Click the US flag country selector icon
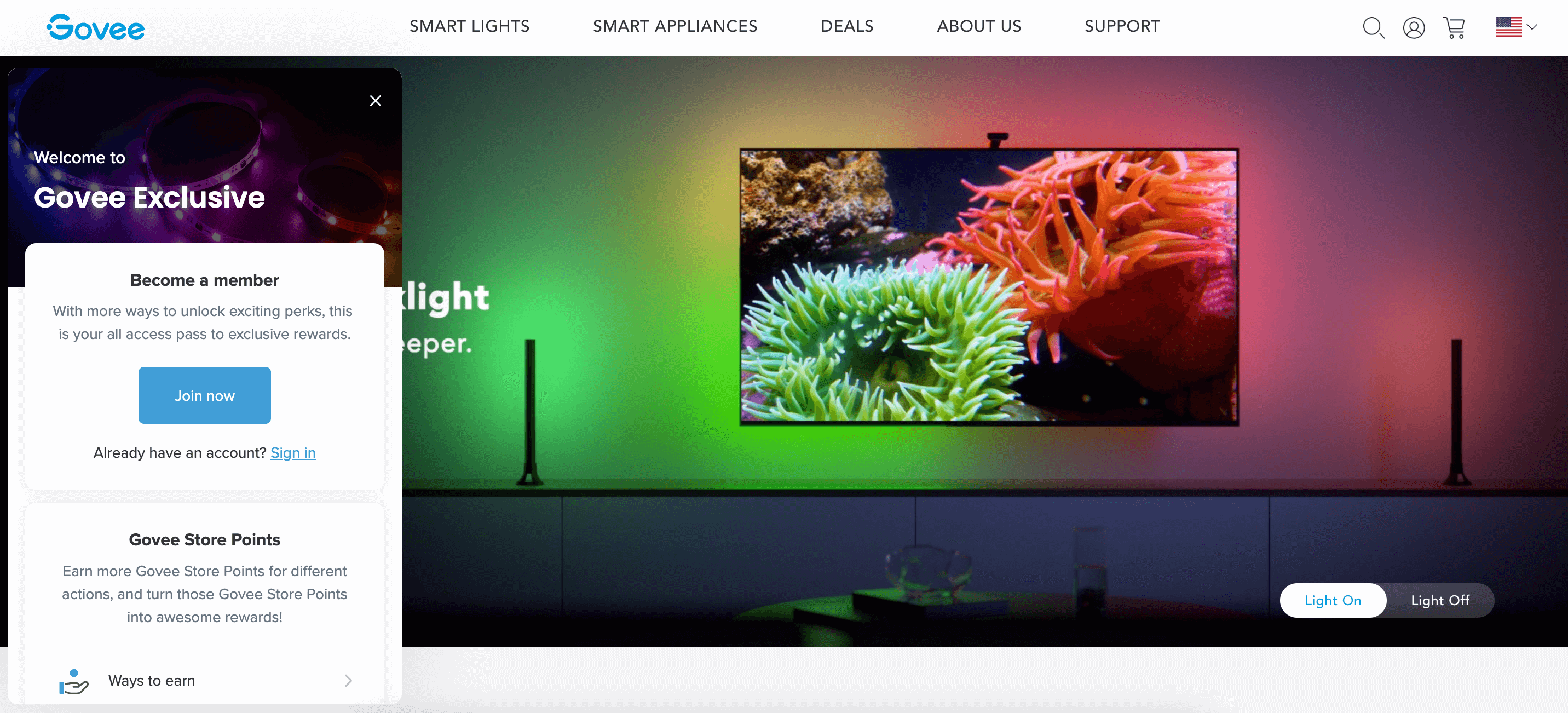 1509,27
